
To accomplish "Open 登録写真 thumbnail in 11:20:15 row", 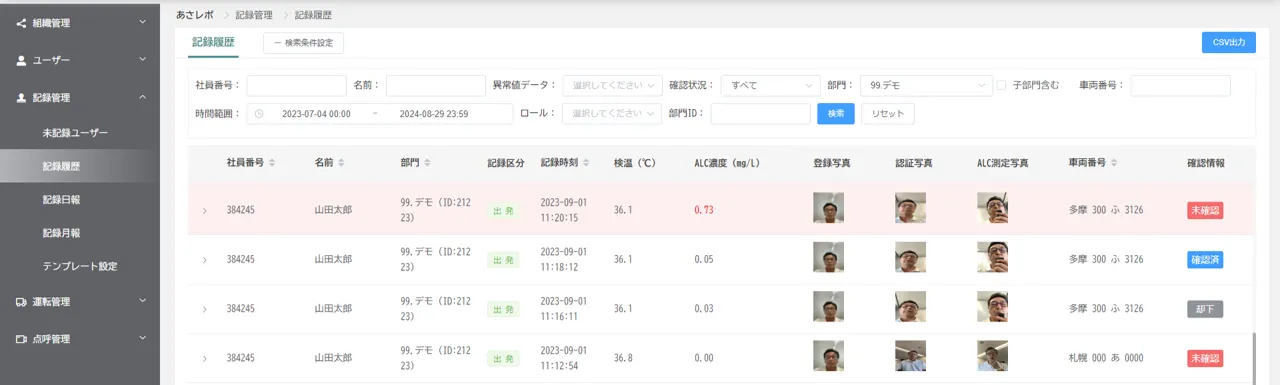I will (828, 208).
